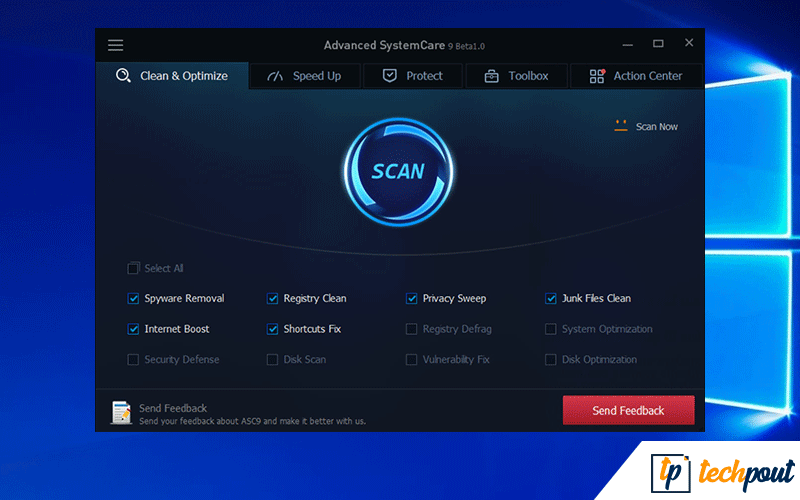Click the Action Center grid icon
The height and width of the screenshot is (500, 800).
(597, 76)
